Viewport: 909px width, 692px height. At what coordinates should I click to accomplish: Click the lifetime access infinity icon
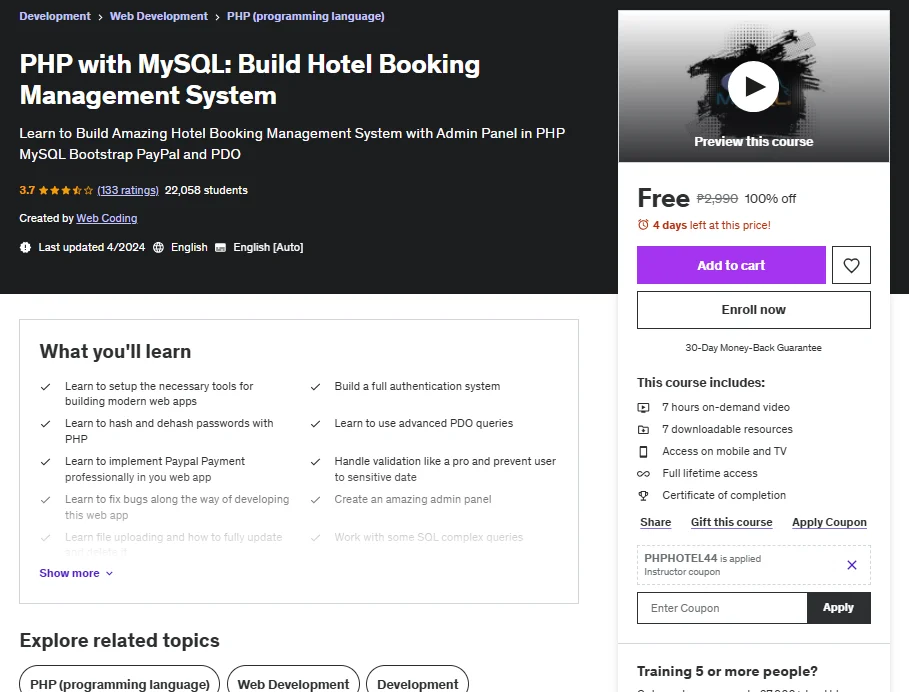point(643,474)
